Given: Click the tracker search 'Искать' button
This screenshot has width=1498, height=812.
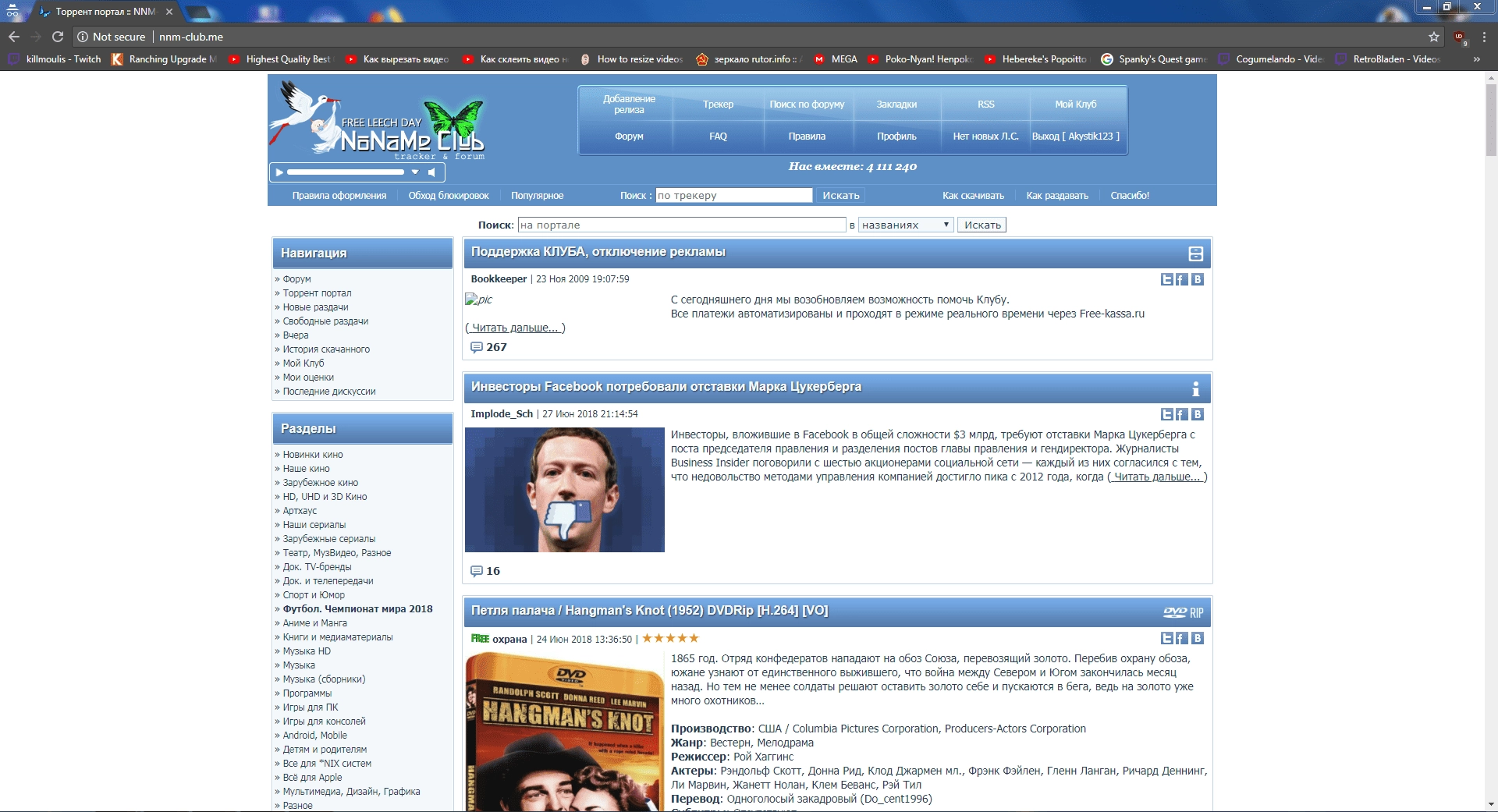Looking at the screenshot, I should coord(840,196).
